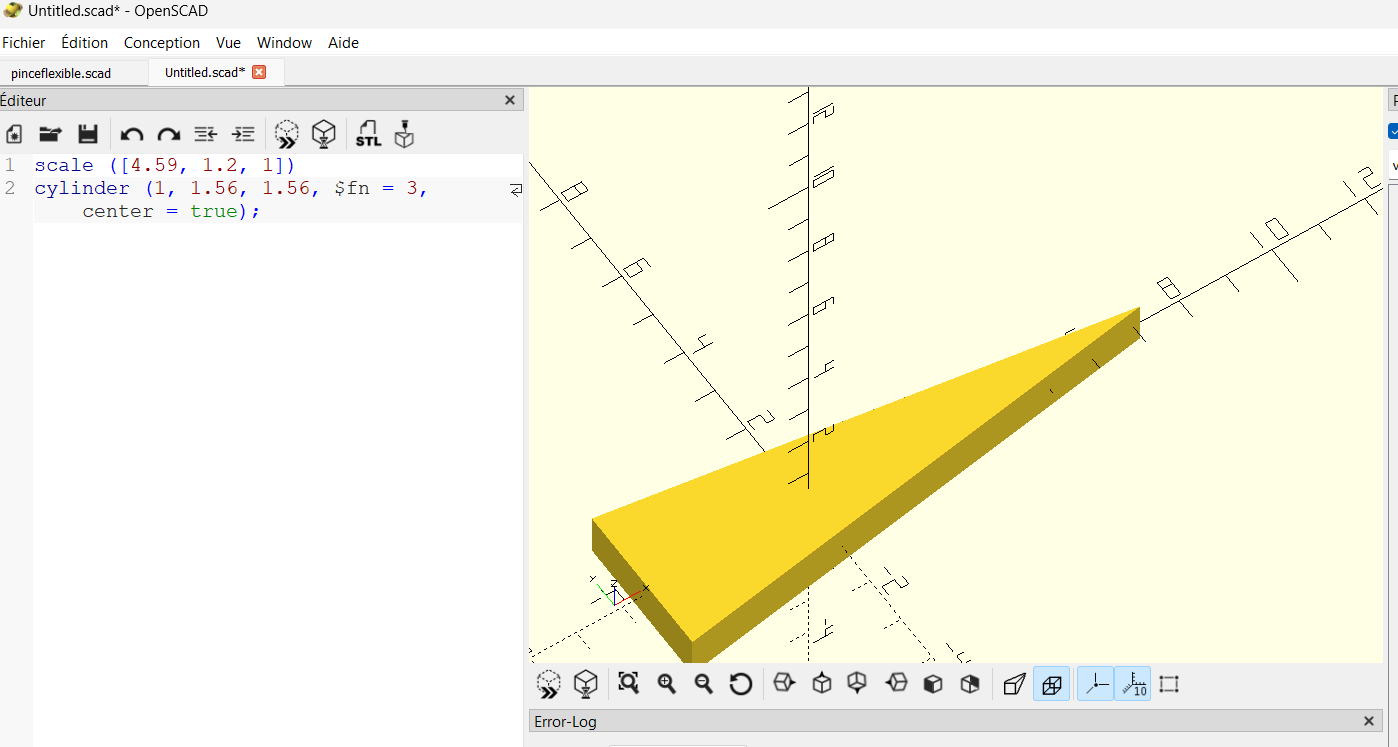Switch to the Top view
Viewport: 1398px width, 747px height.
tap(822, 684)
